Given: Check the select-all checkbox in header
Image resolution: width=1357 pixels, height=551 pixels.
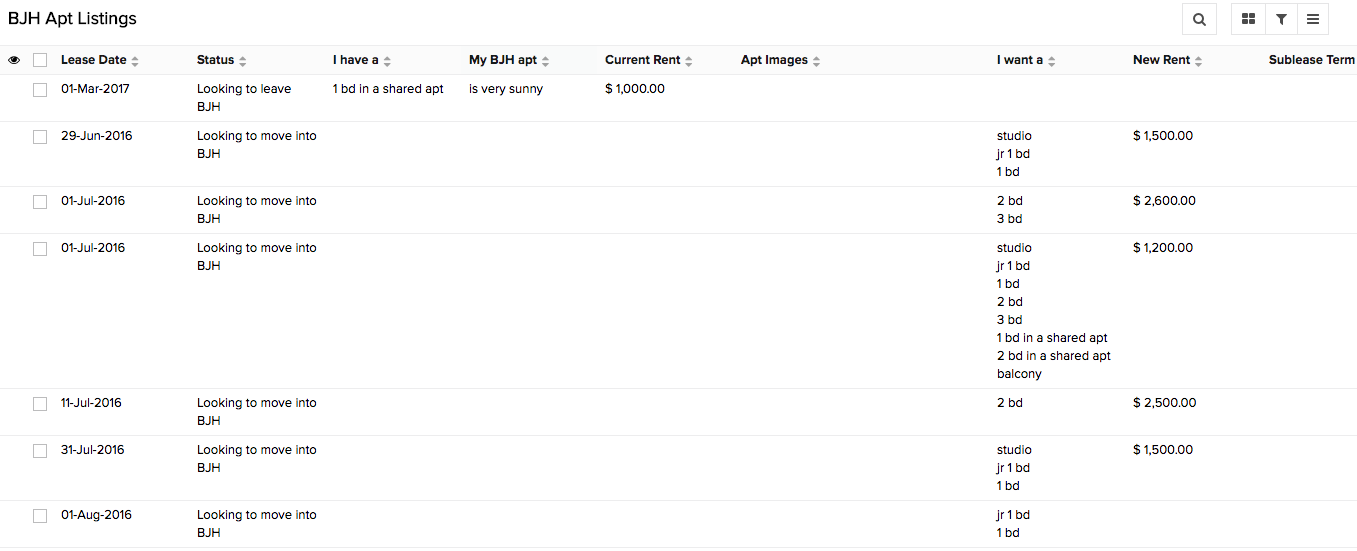Looking at the screenshot, I should [40, 60].
